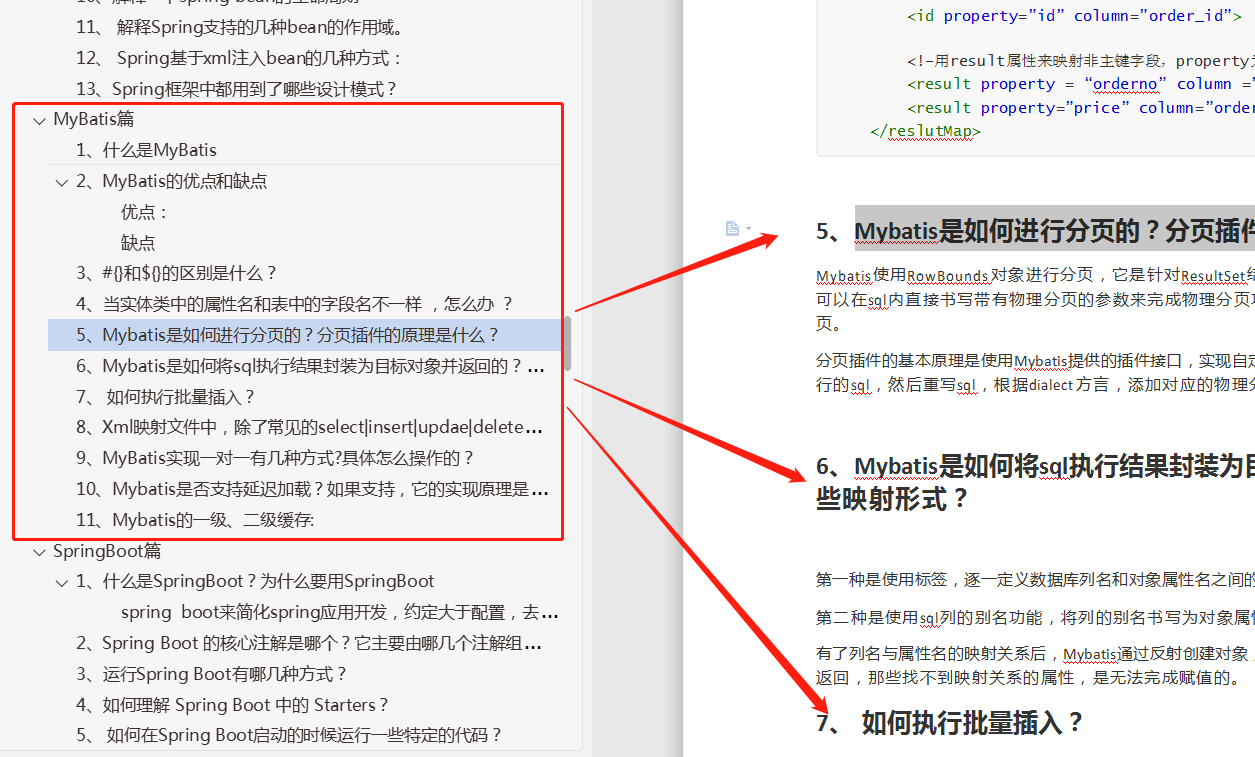The height and width of the screenshot is (757, 1255).
Task: Go to '9、MyBatis实现一对一有几种方式' item
Action: (x=275, y=458)
